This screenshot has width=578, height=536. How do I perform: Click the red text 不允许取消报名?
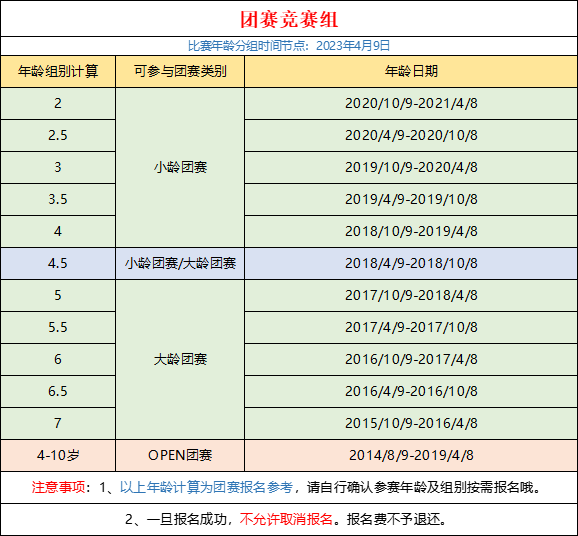click(x=286, y=519)
